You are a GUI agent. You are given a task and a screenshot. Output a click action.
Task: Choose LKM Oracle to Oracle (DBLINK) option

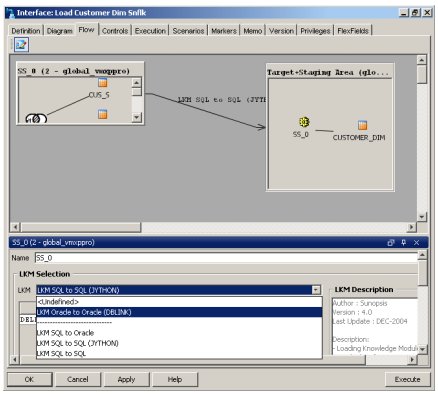(x=179, y=312)
